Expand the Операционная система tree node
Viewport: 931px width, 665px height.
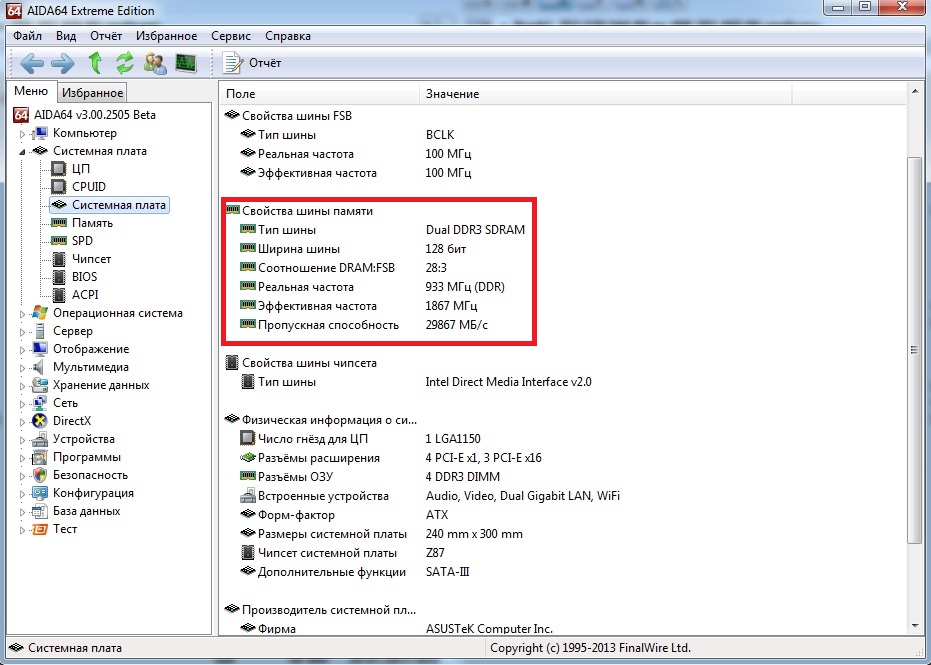[23, 314]
